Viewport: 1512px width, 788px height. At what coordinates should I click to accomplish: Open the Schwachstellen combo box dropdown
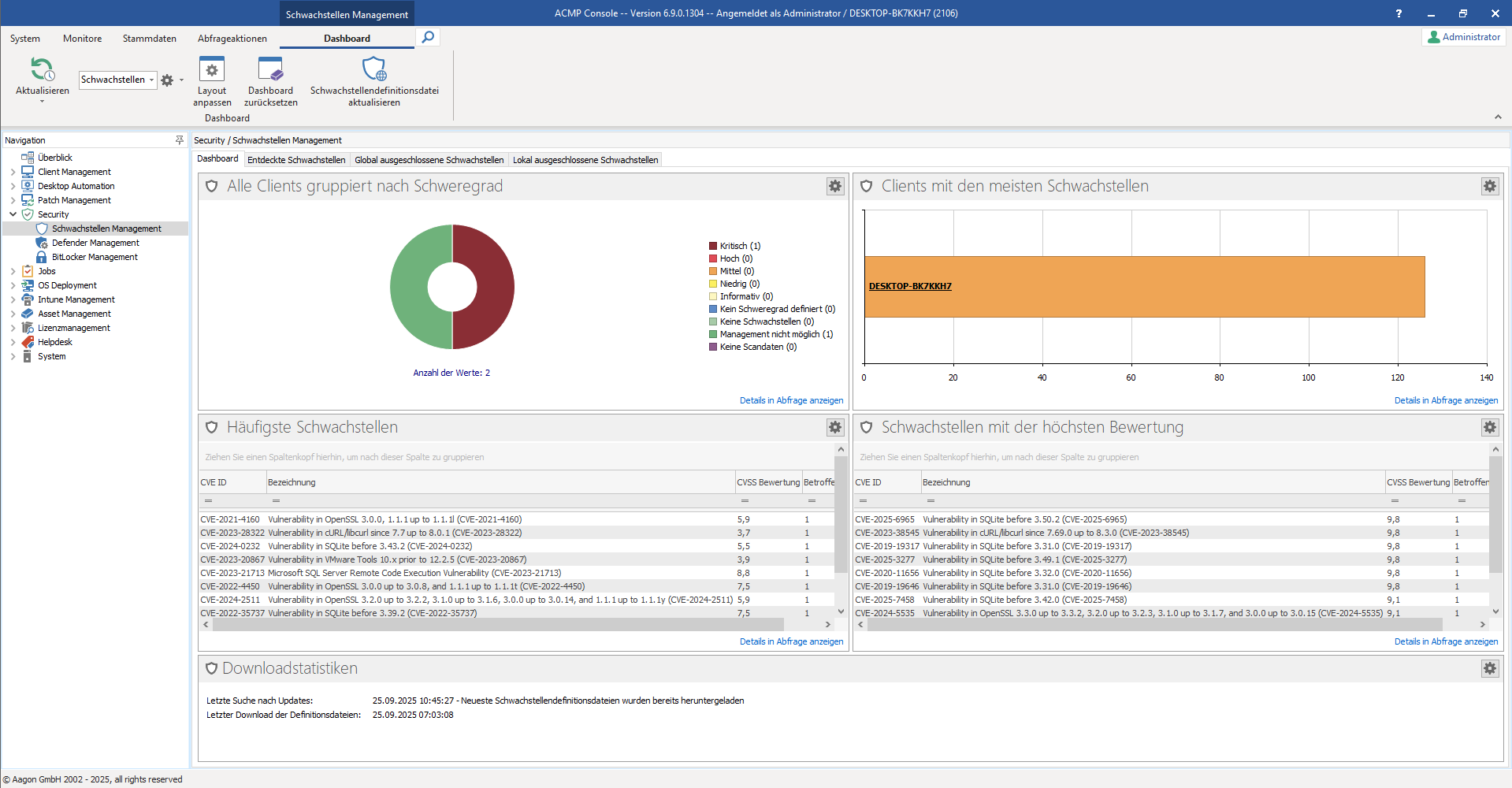[x=151, y=80]
